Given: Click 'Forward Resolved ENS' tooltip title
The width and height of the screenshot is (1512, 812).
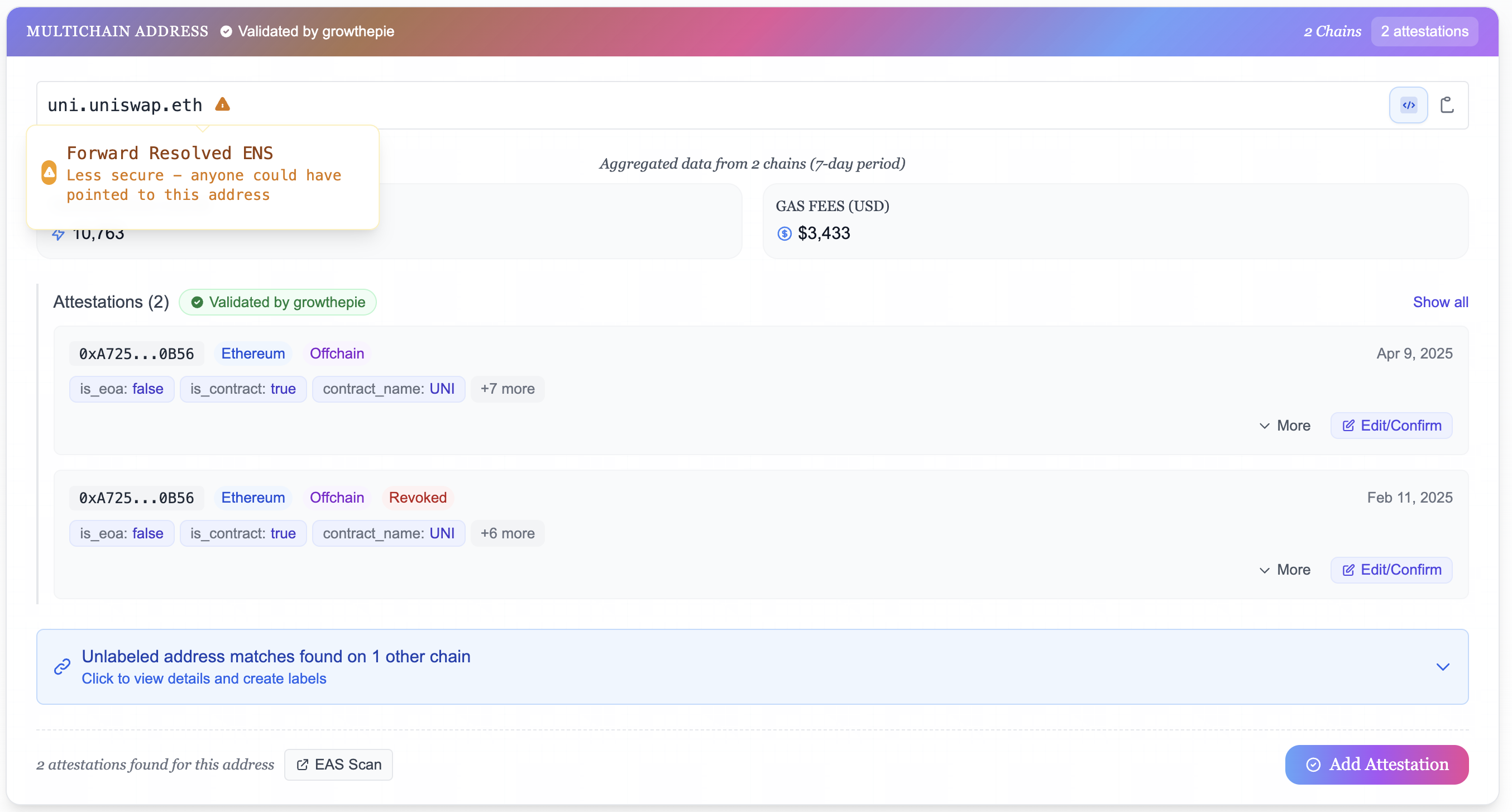Looking at the screenshot, I should coord(170,153).
